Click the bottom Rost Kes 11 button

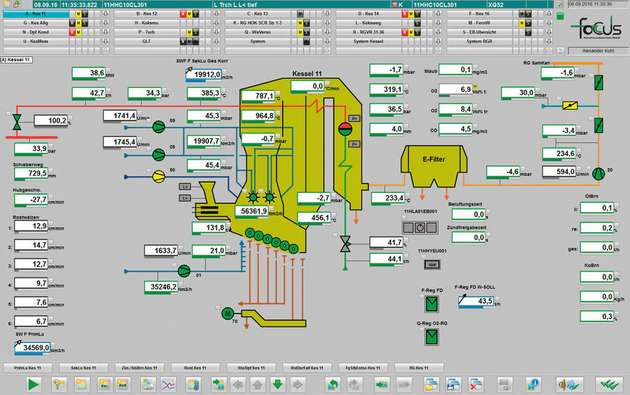click(195, 367)
